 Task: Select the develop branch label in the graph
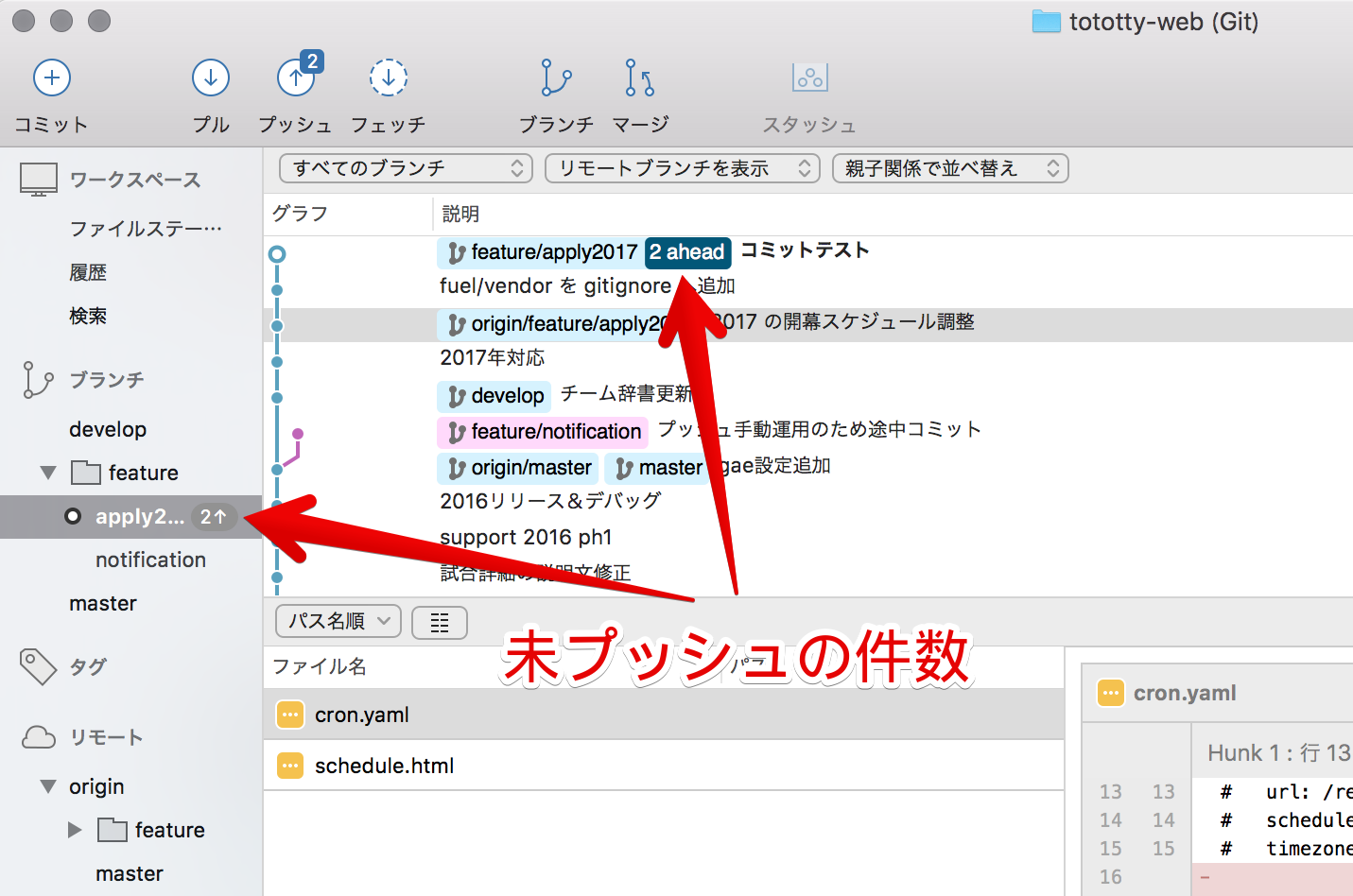point(494,396)
